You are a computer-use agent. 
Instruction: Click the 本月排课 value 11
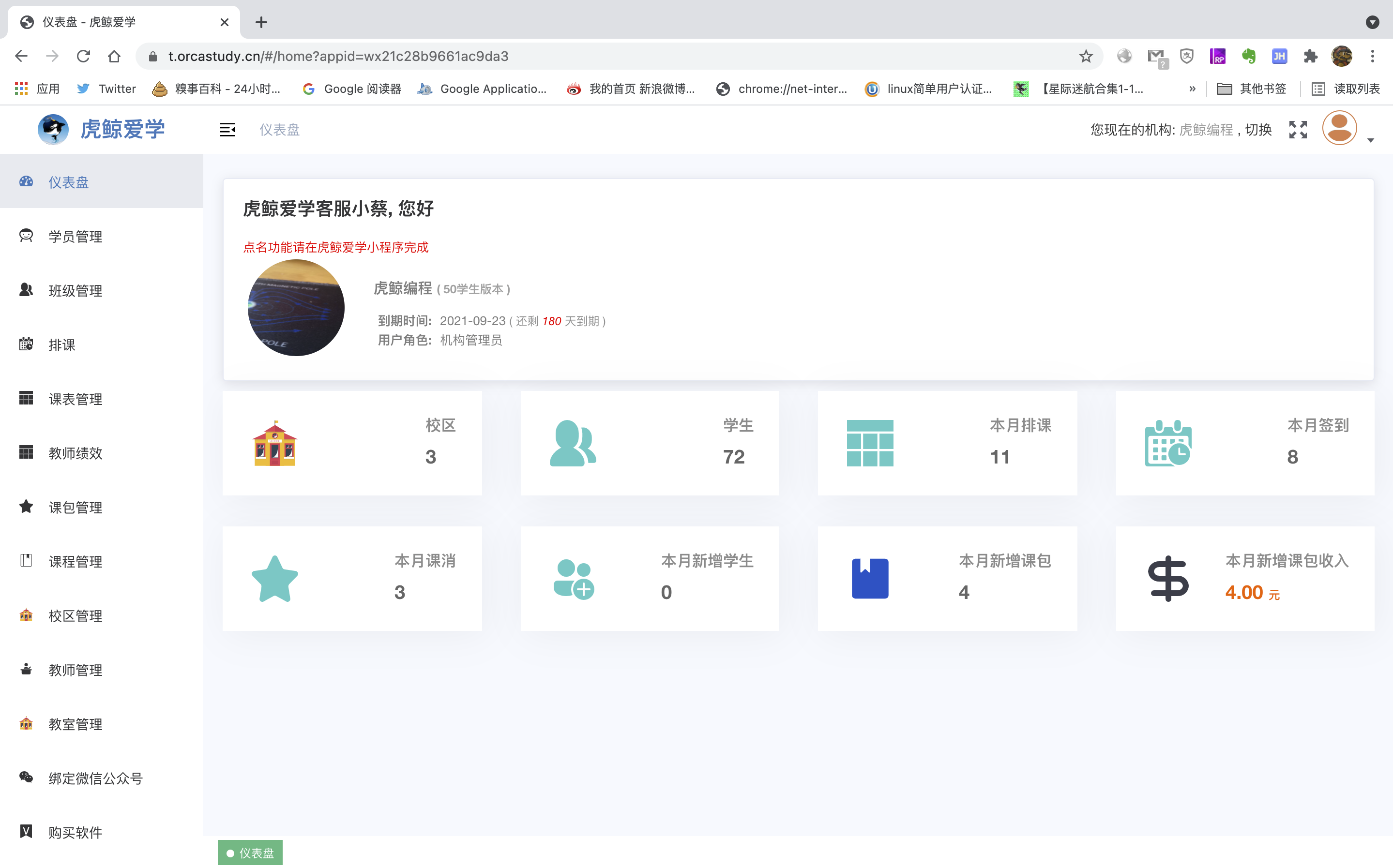(999, 457)
